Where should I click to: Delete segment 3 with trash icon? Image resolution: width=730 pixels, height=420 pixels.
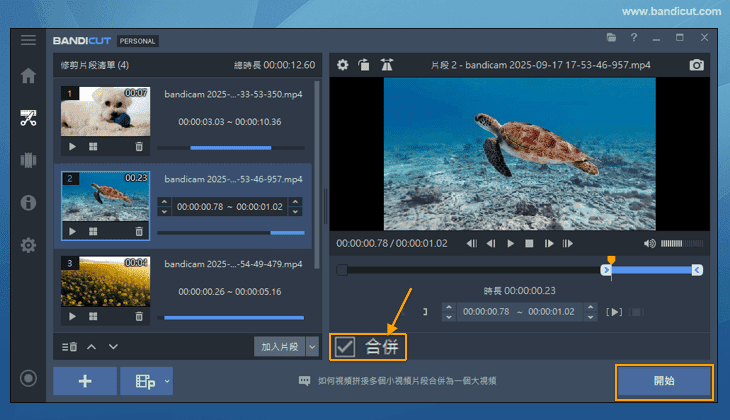pyautogui.click(x=139, y=316)
